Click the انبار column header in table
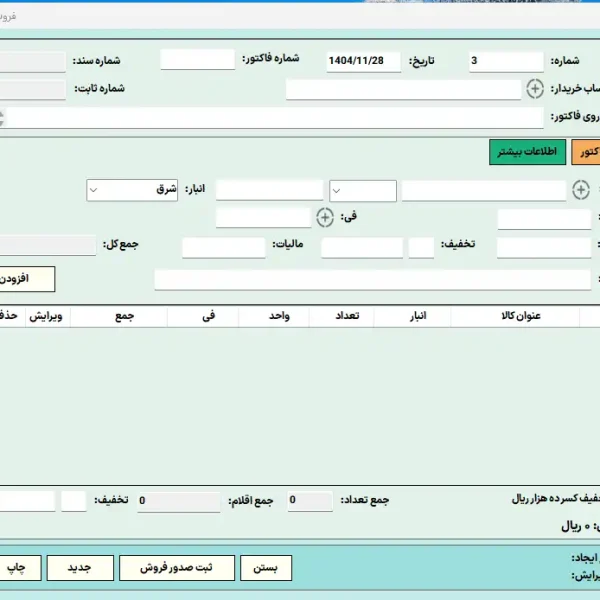This screenshot has height=600, width=600. tap(412, 316)
